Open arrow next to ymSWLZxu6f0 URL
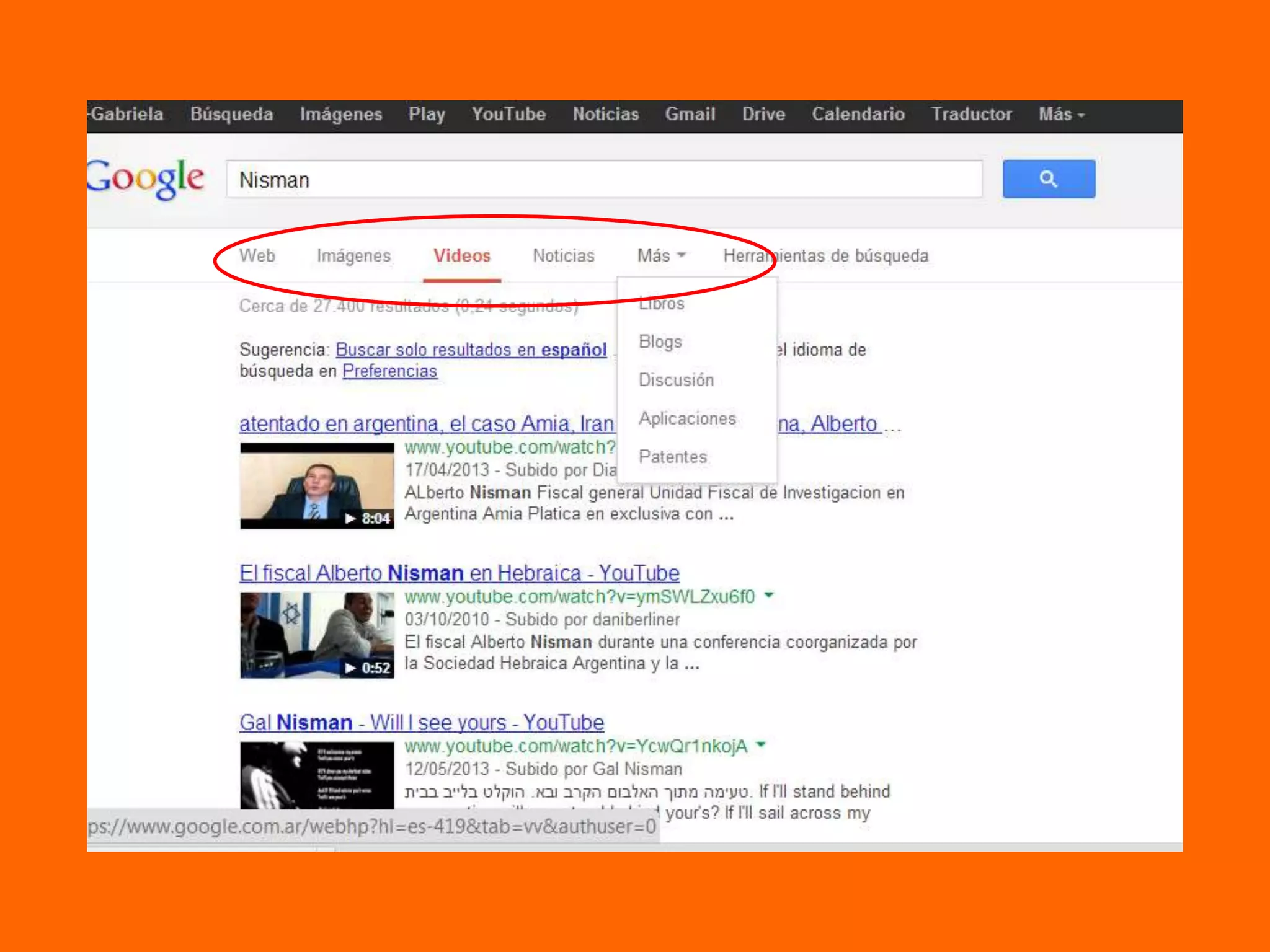 (x=770, y=595)
